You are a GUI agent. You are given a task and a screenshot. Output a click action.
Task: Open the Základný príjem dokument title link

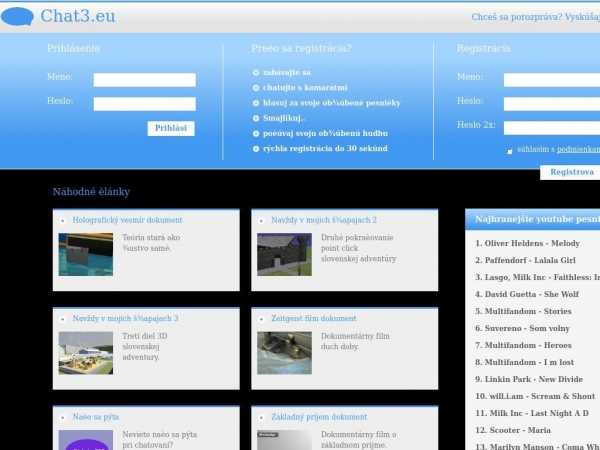point(319,417)
